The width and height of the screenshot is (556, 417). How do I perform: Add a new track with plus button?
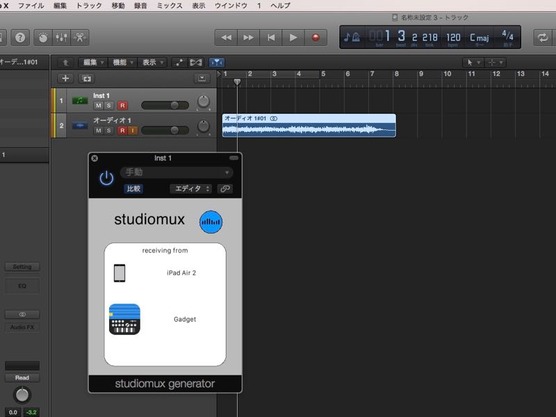[x=65, y=78]
